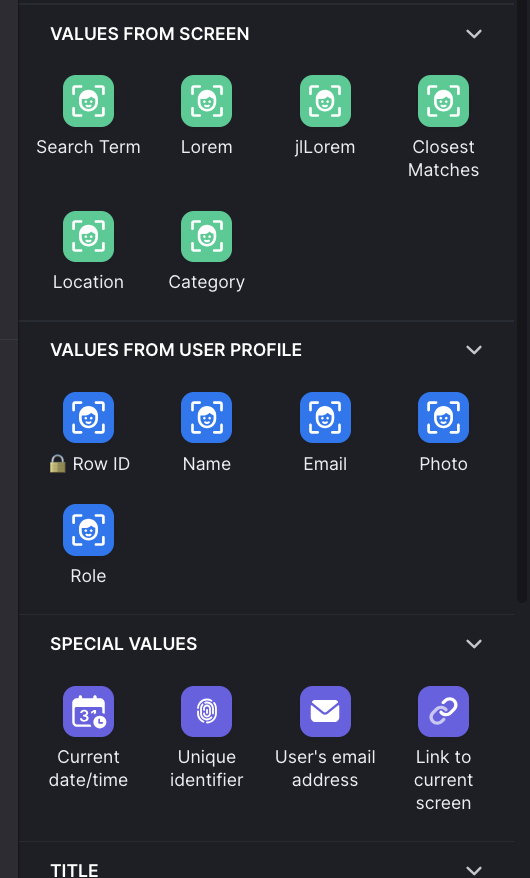Collapse the Values From User Profile section
Screen dimensions: 530x878
[x=474, y=350]
